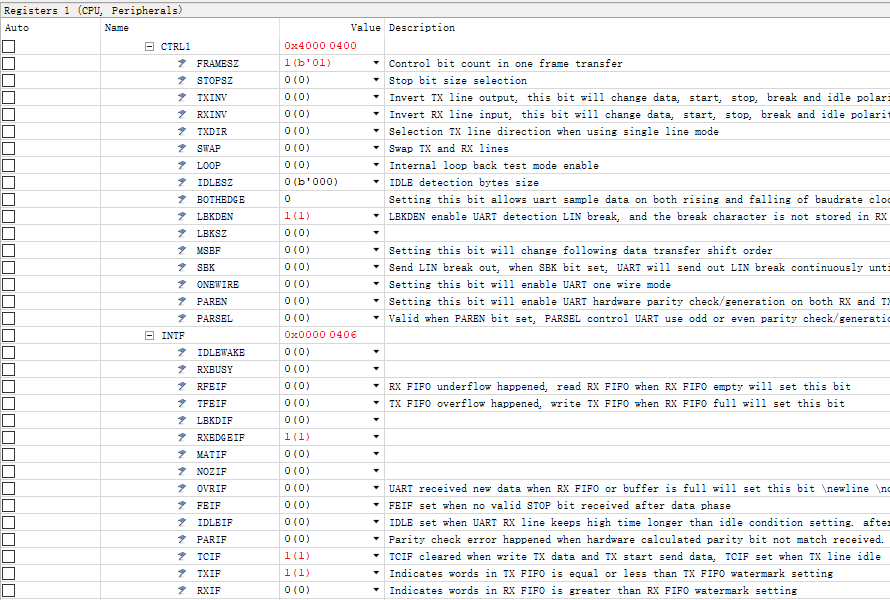Collapse the INTF register group
This screenshot has height=600, width=890.
tap(149, 335)
